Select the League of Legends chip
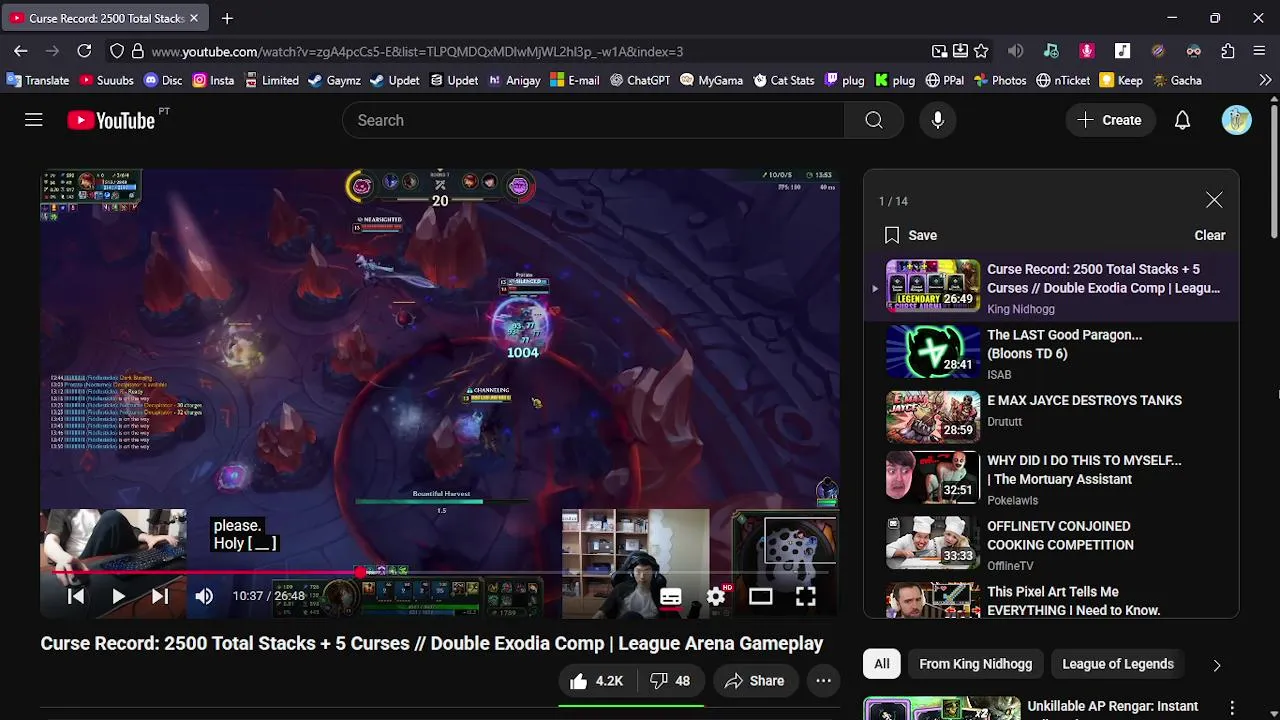Viewport: 1280px width, 720px height. coord(1118,664)
